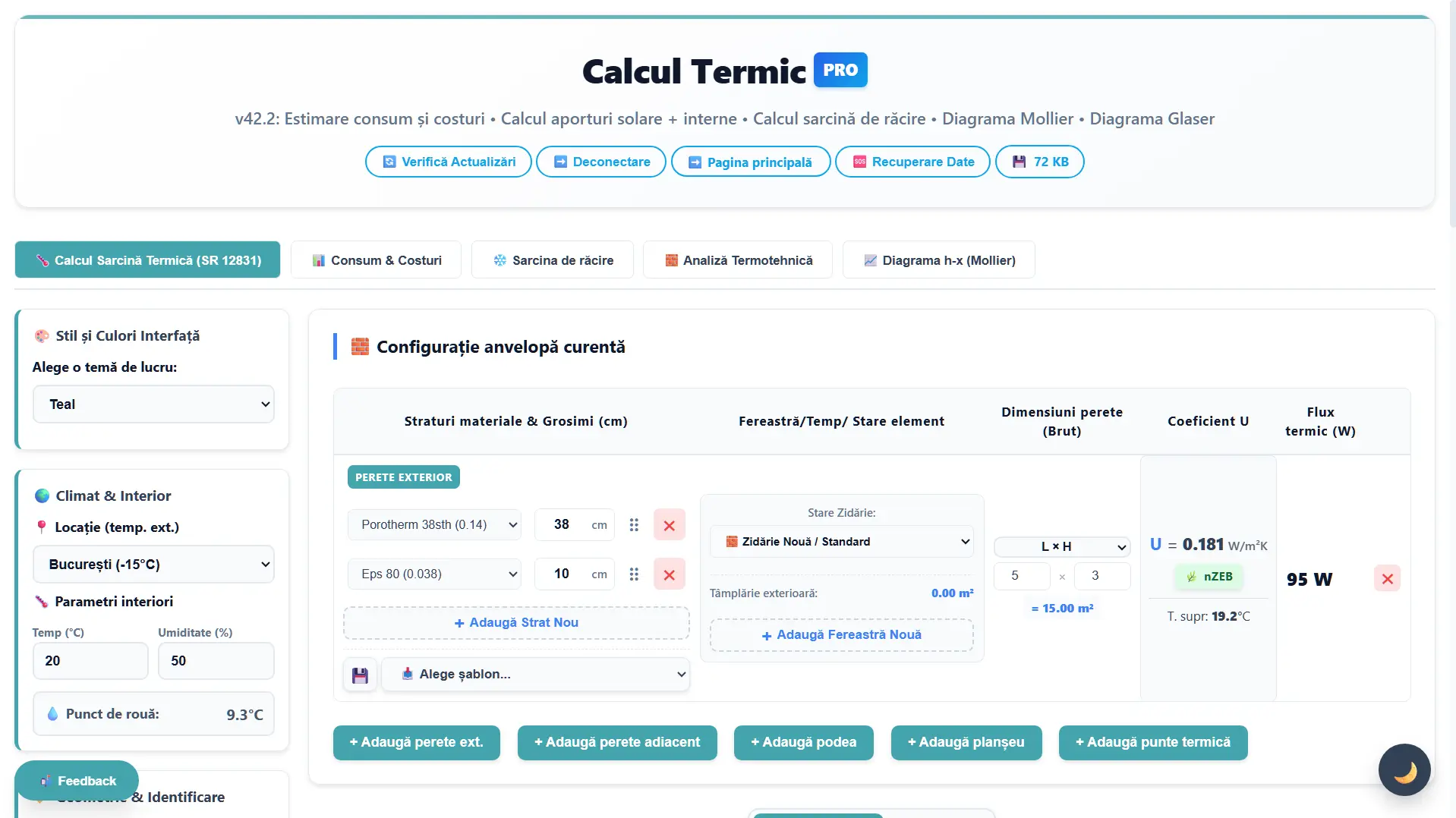
Task: Delete the exterior wall element
Action: (x=1387, y=579)
